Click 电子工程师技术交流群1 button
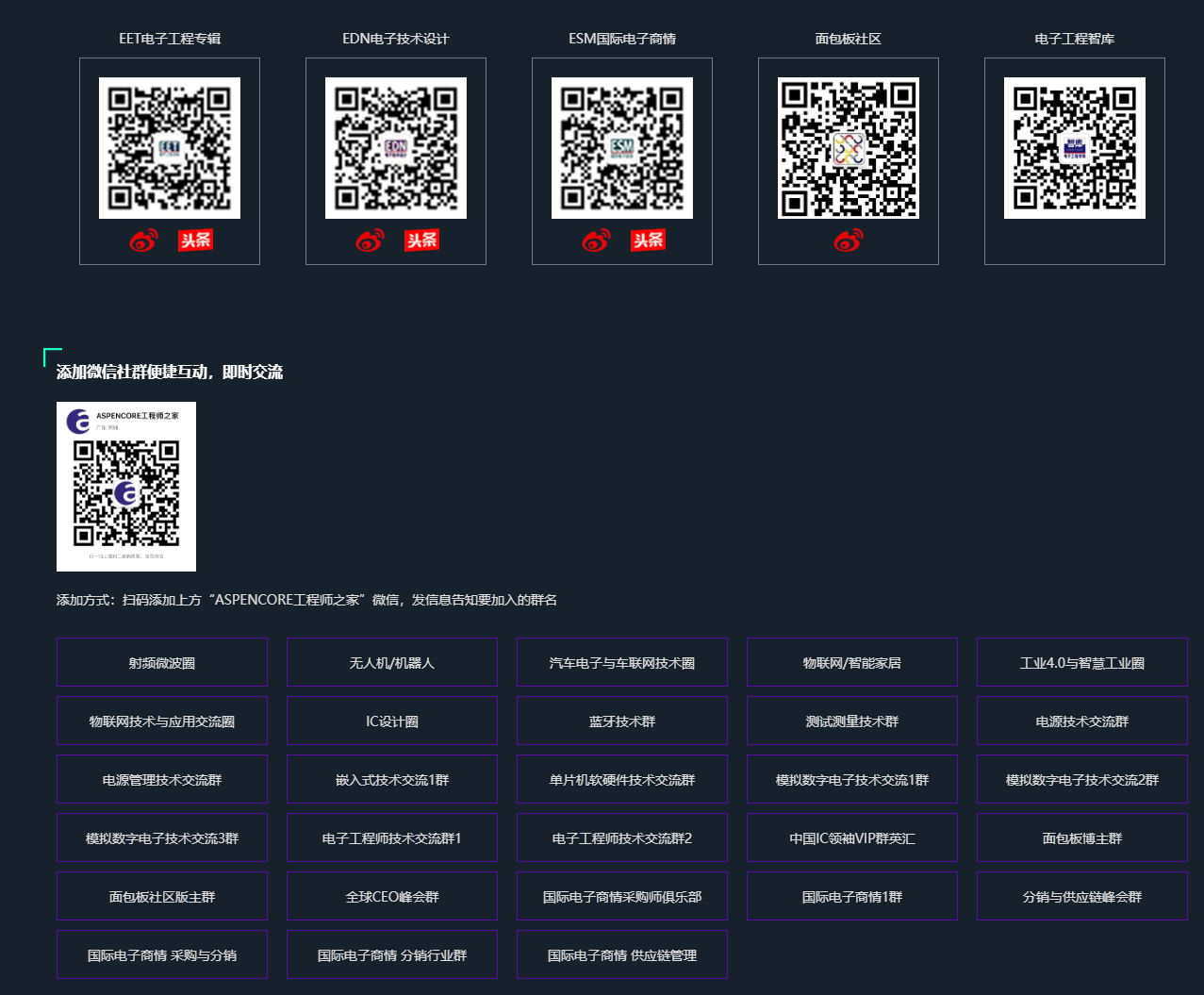Screen dimensions: 1204x995 coord(392,837)
